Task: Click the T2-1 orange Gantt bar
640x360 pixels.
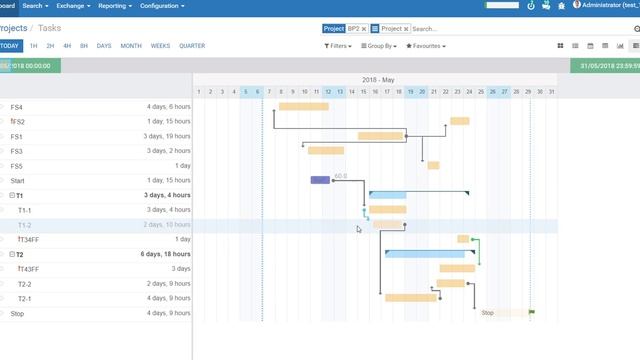Action: [x=411, y=298]
